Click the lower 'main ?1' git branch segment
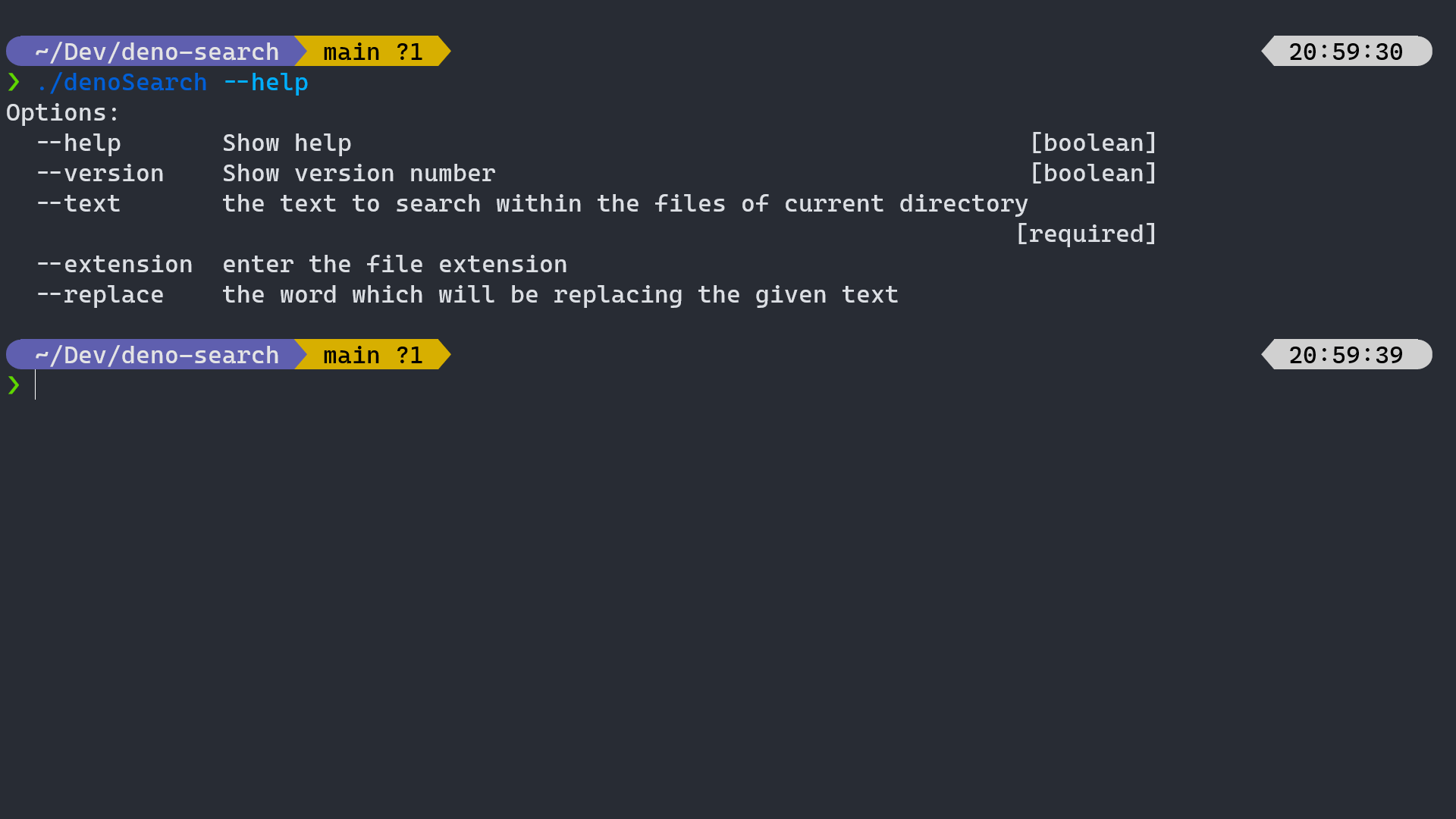 (x=372, y=355)
